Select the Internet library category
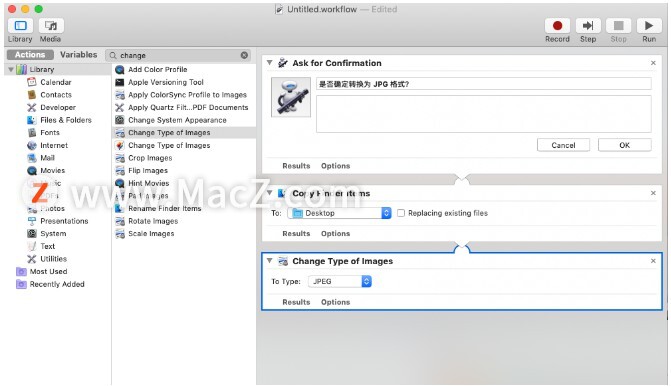Viewport: 671px width, 386px height. coord(53,145)
